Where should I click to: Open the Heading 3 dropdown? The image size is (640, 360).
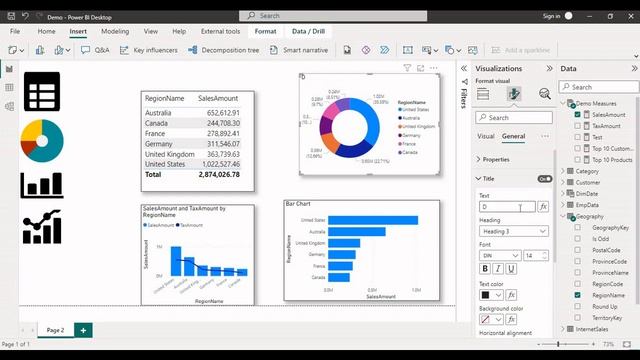(513, 231)
